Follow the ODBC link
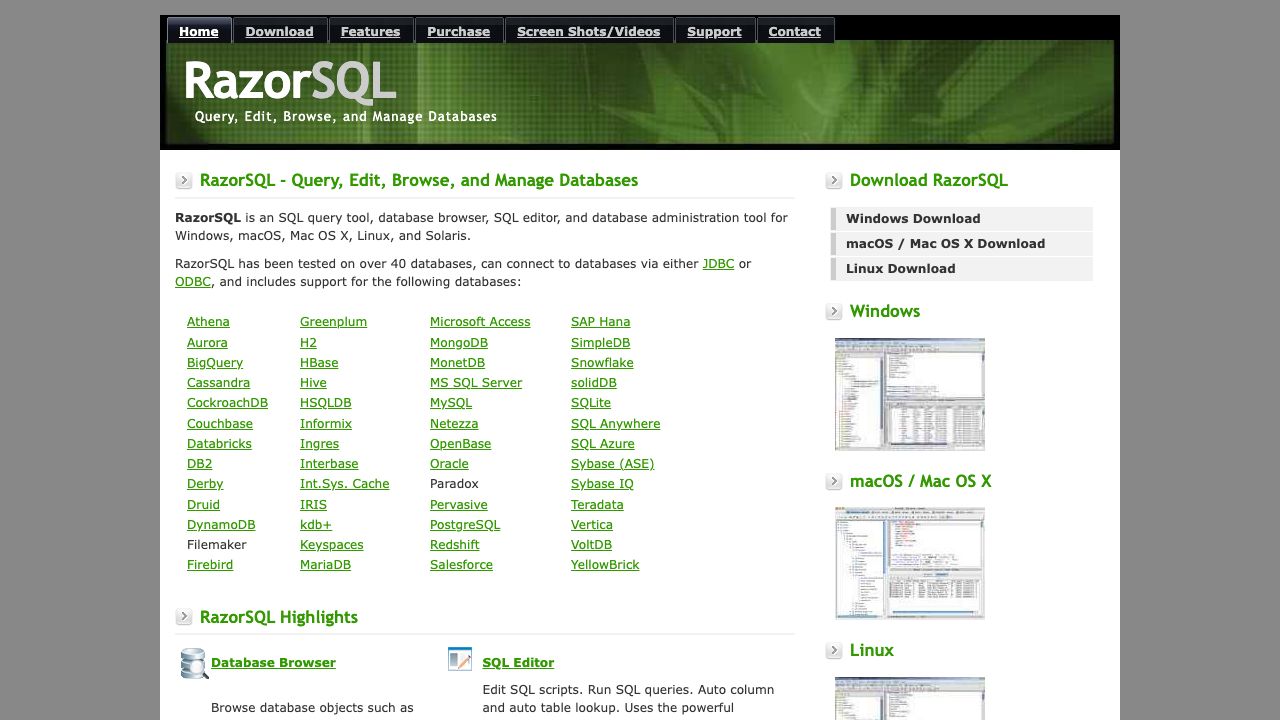 coord(193,282)
